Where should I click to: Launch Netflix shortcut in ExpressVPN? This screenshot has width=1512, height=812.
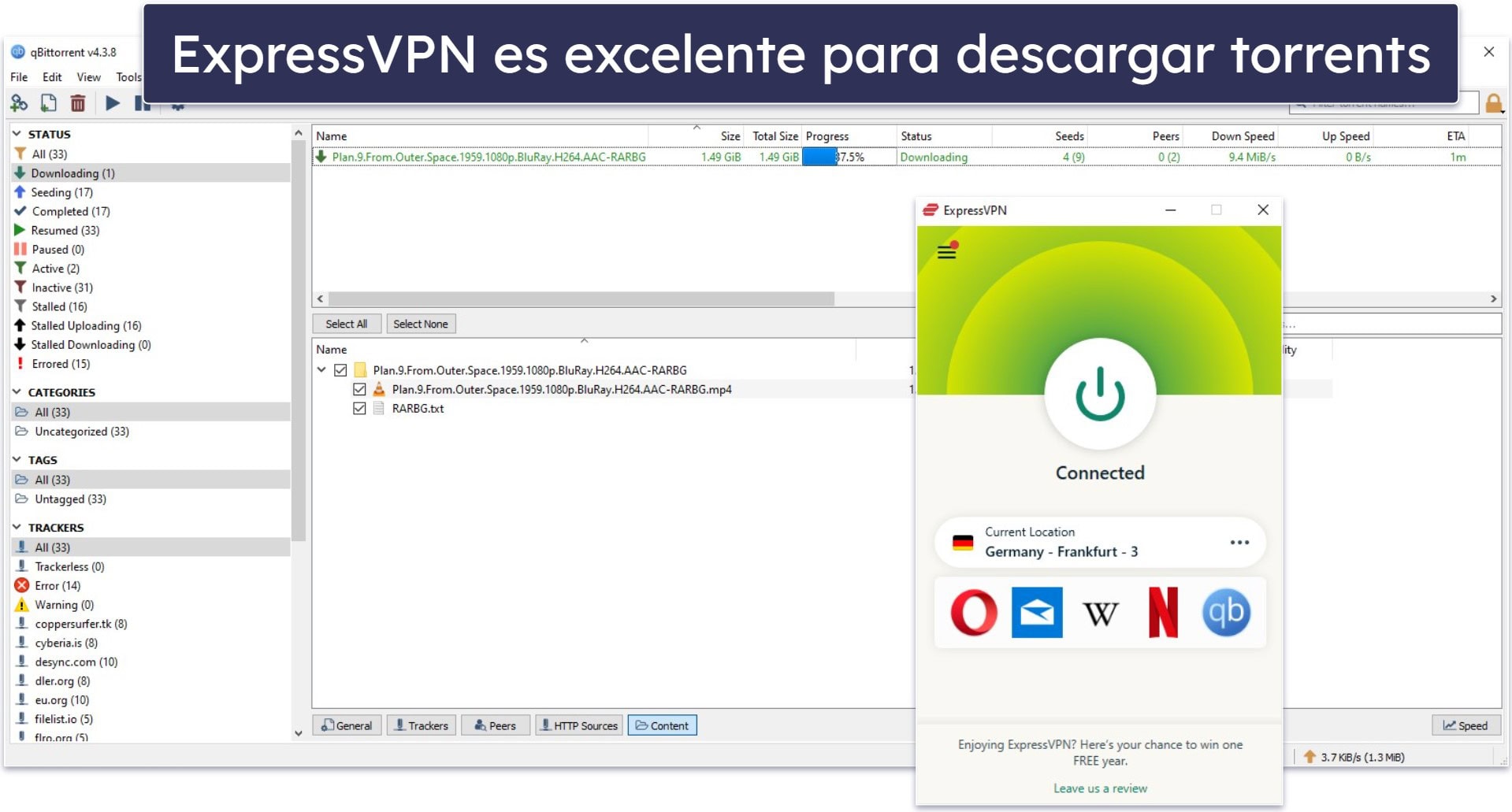1163,612
